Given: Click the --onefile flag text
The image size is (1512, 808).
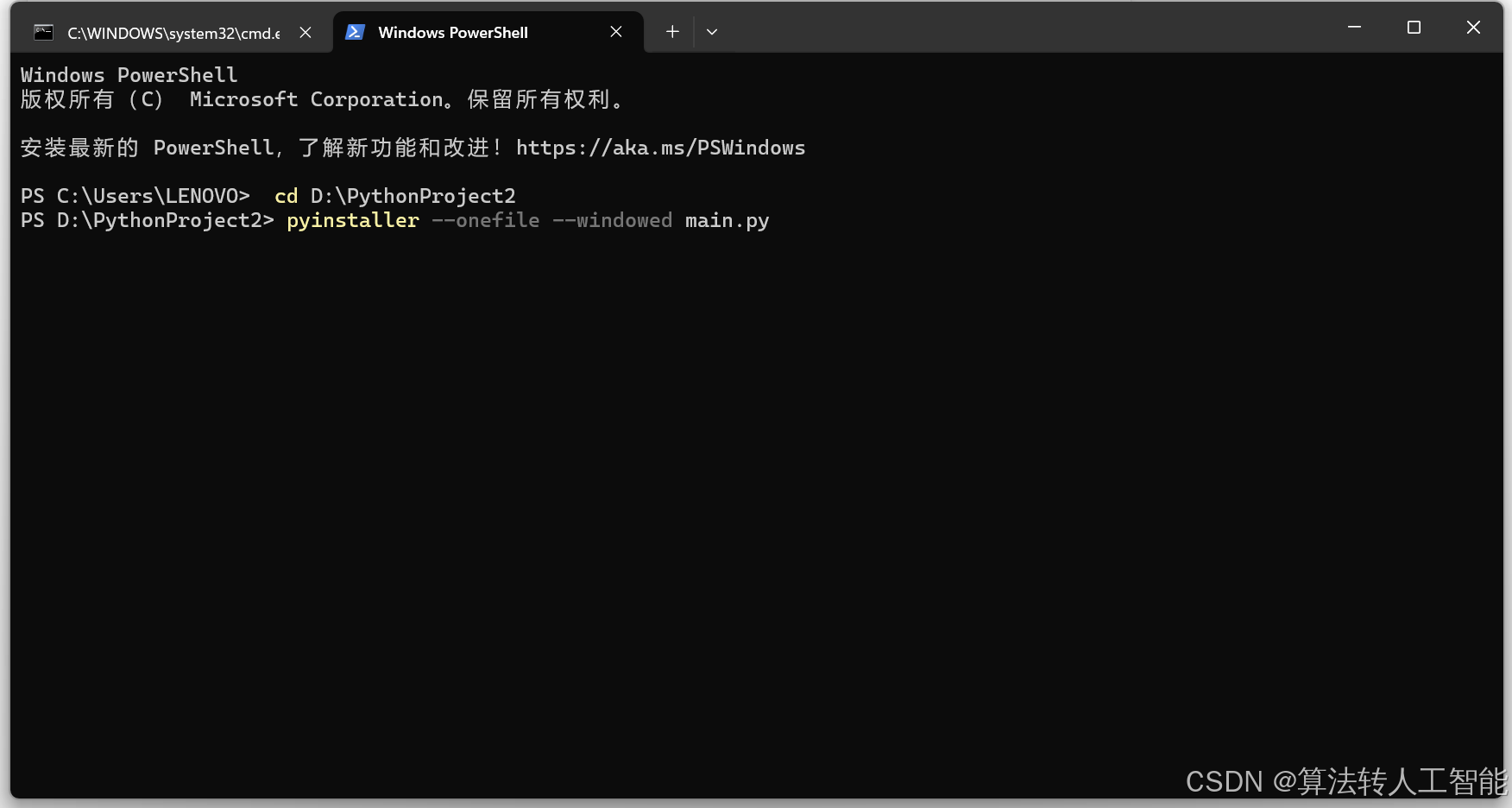Looking at the screenshot, I should [x=486, y=220].
